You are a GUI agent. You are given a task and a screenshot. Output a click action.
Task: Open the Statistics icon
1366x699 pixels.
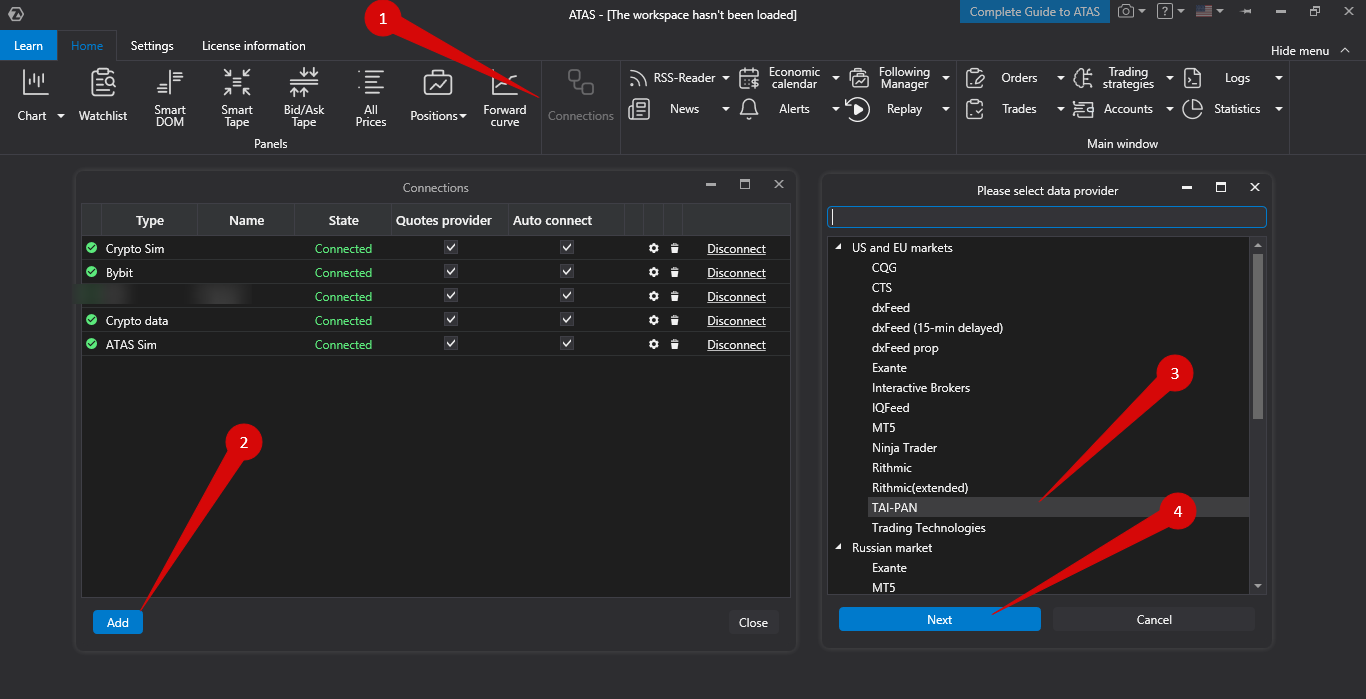pyautogui.click(x=1192, y=109)
